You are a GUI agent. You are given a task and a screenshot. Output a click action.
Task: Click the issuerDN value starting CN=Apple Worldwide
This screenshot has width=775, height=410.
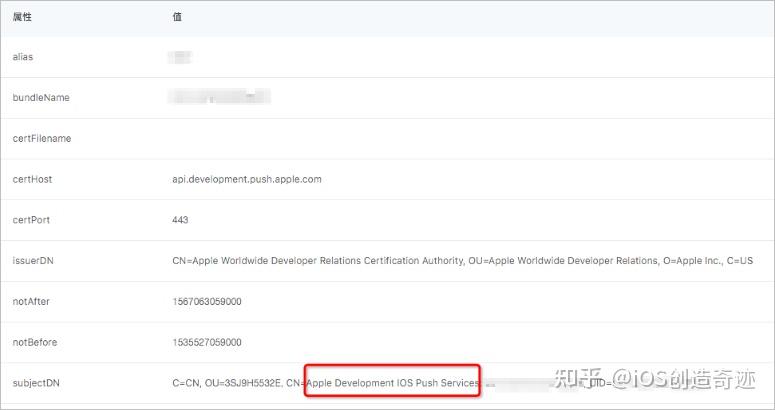point(463,261)
